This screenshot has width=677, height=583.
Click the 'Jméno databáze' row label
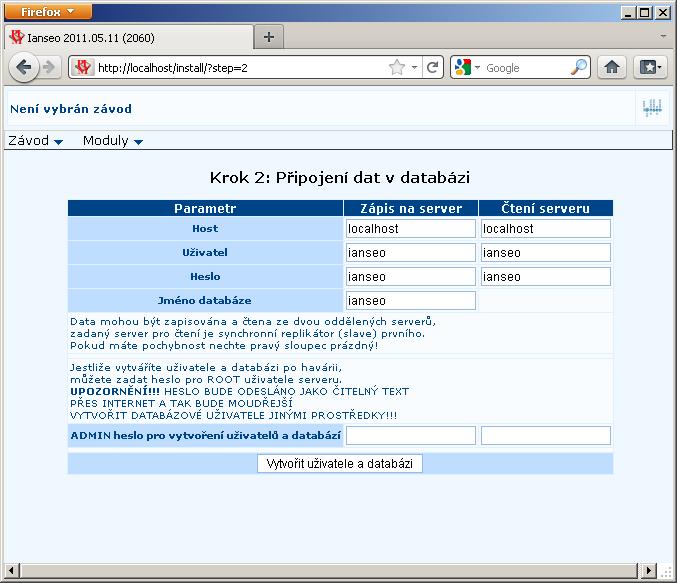point(205,301)
